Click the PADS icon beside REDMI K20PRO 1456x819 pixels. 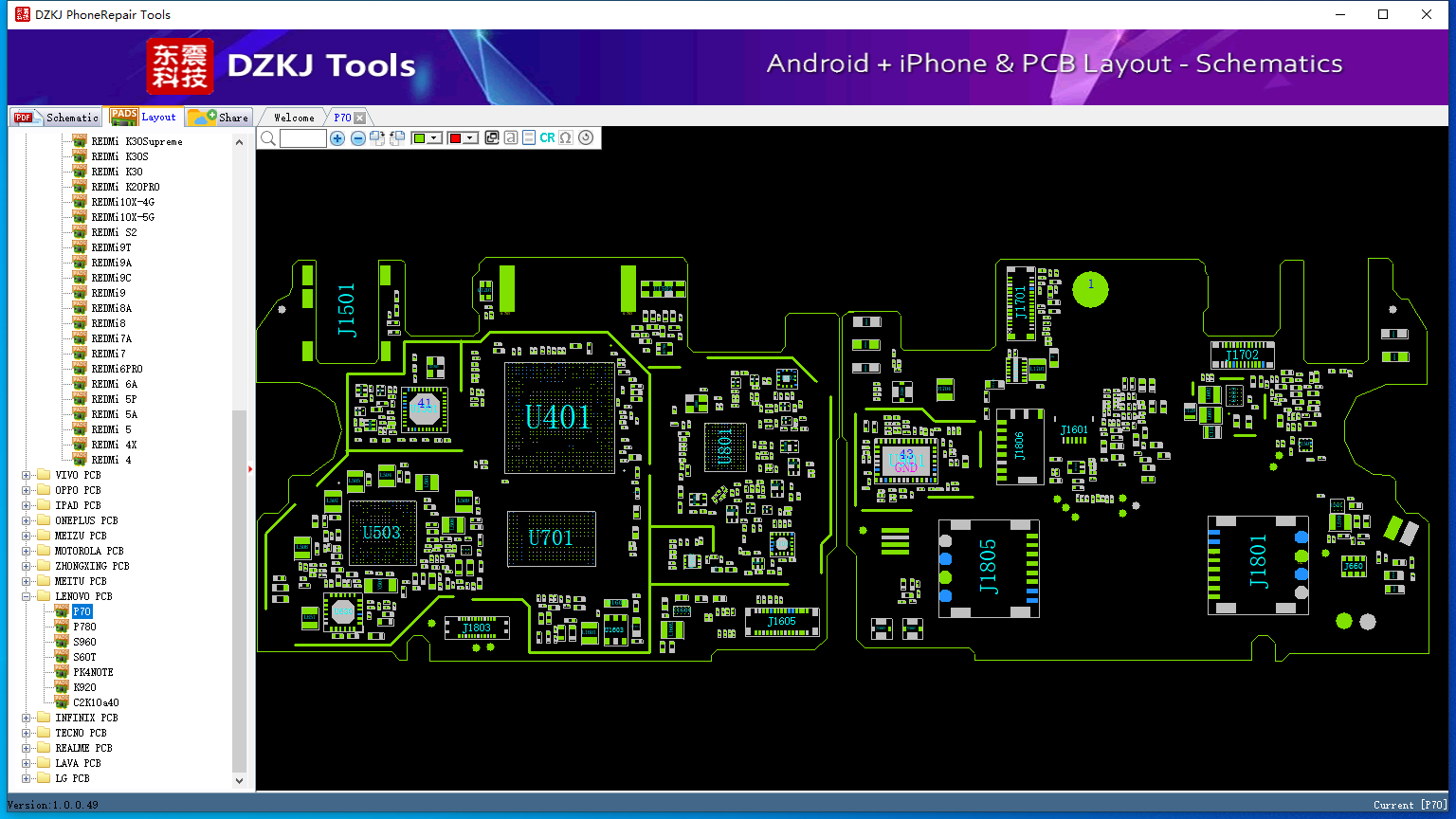pyautogui.click(x=80, y=187)
